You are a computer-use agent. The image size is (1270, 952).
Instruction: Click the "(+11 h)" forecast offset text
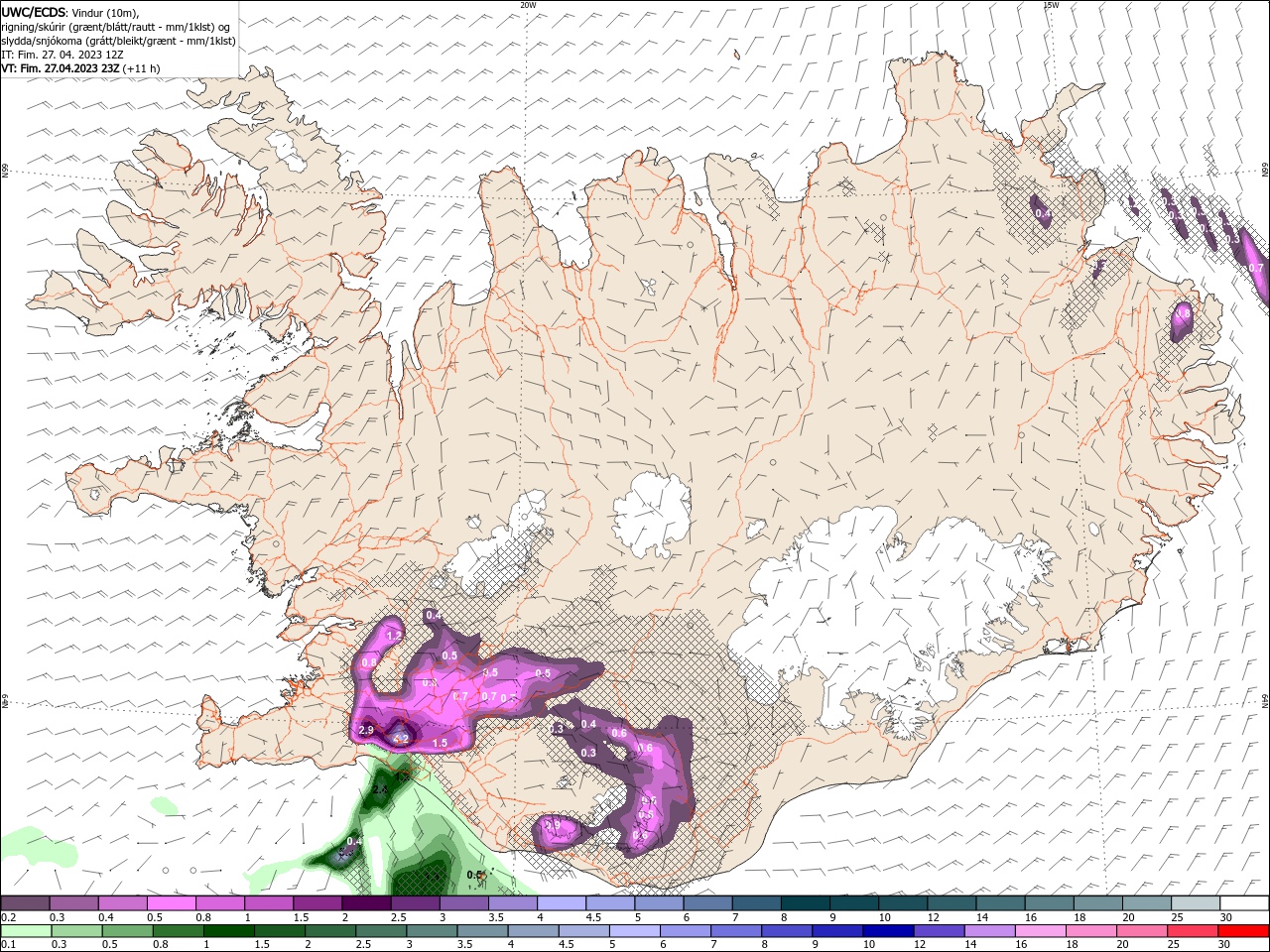point(142,68)
